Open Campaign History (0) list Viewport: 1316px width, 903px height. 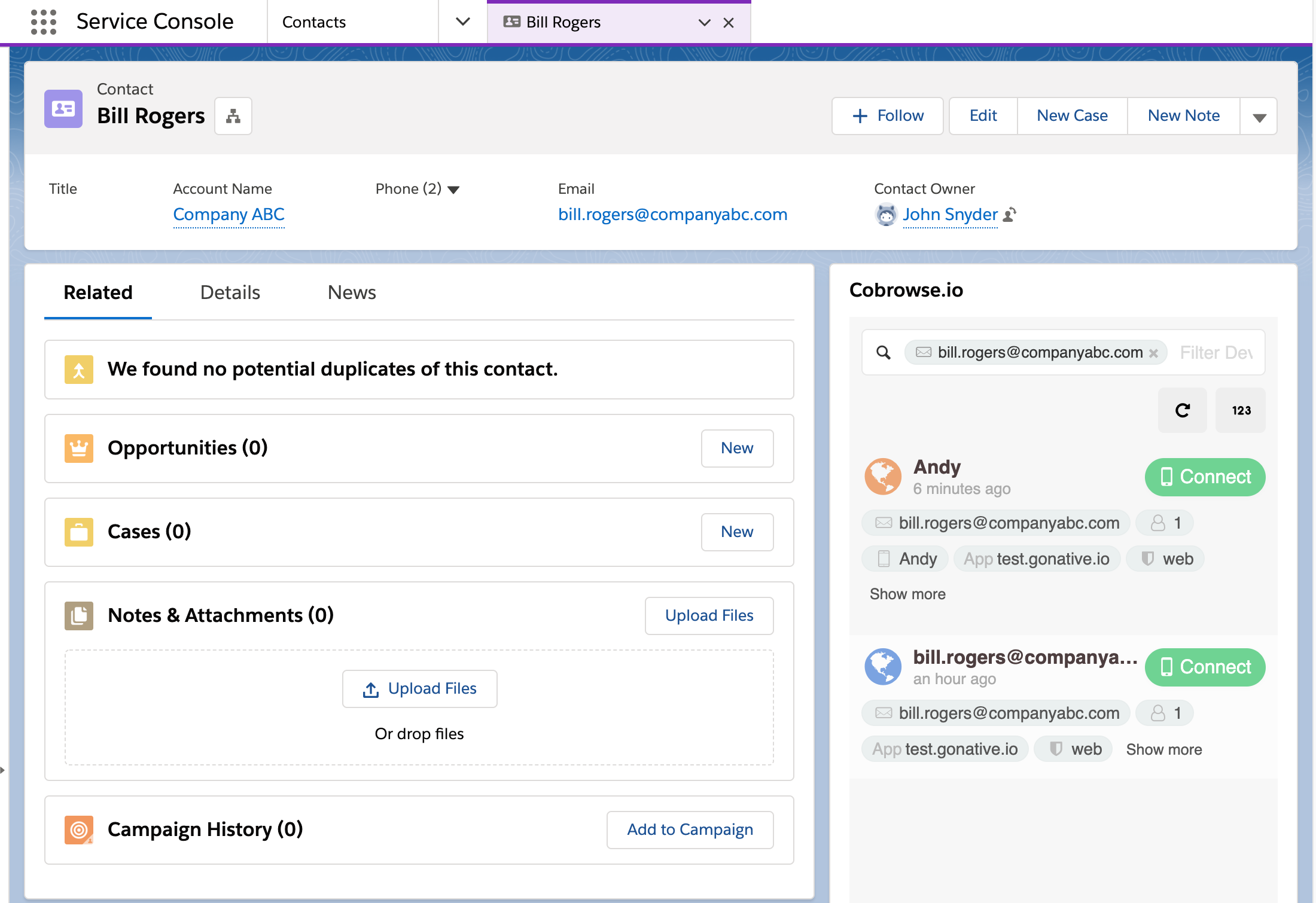point(205,829)
